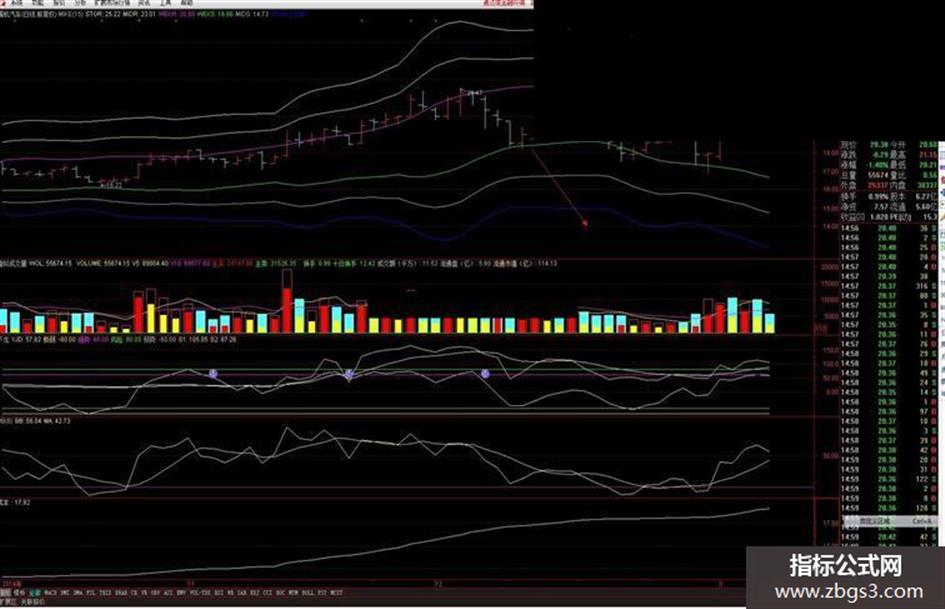The height and width of the screenshot is (609, 945).
Task: Switch to the MTM indicator tab
Action: coord(294,593)
